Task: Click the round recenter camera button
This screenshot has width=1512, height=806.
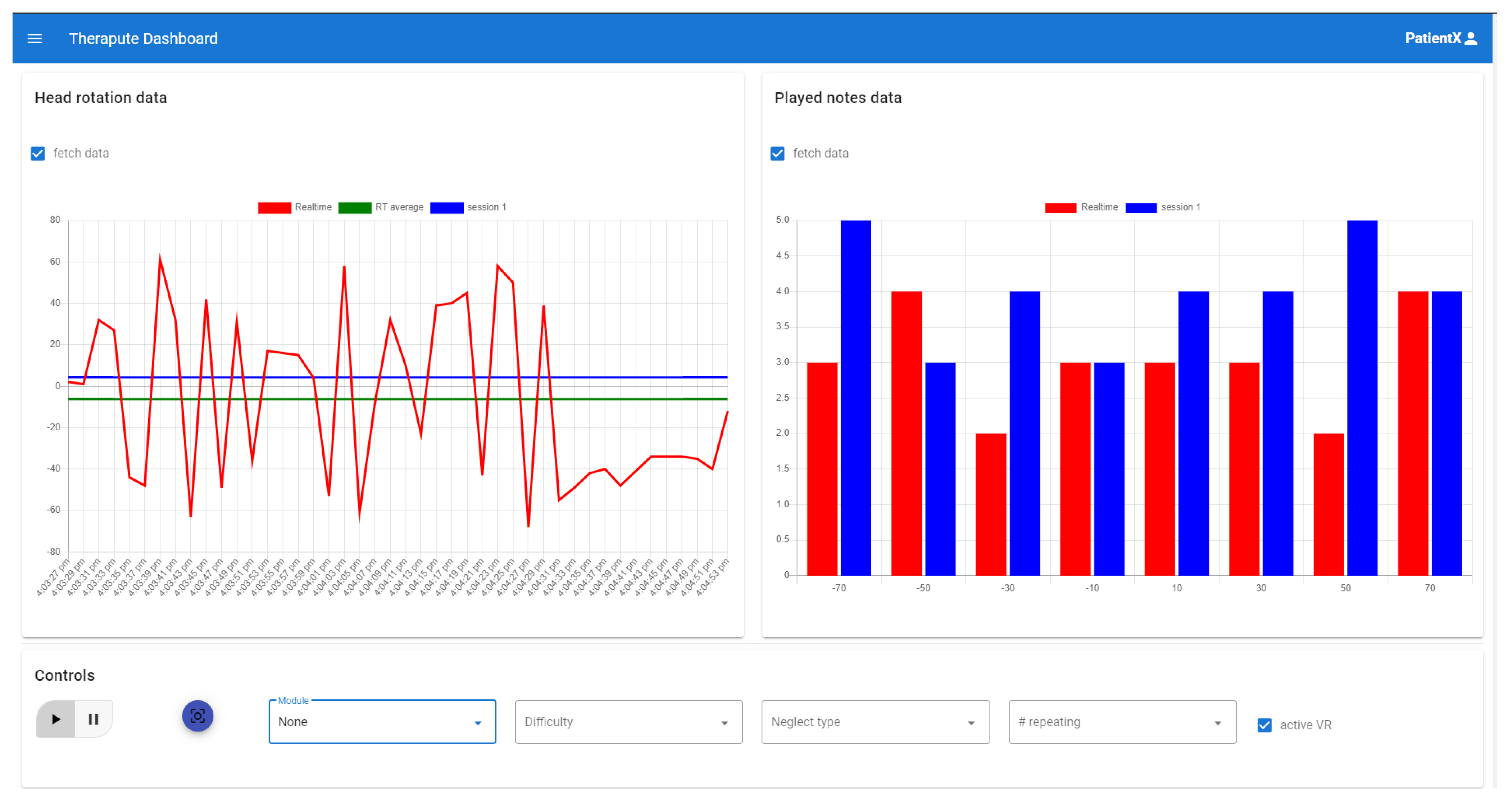Action: tap(197, 716)
